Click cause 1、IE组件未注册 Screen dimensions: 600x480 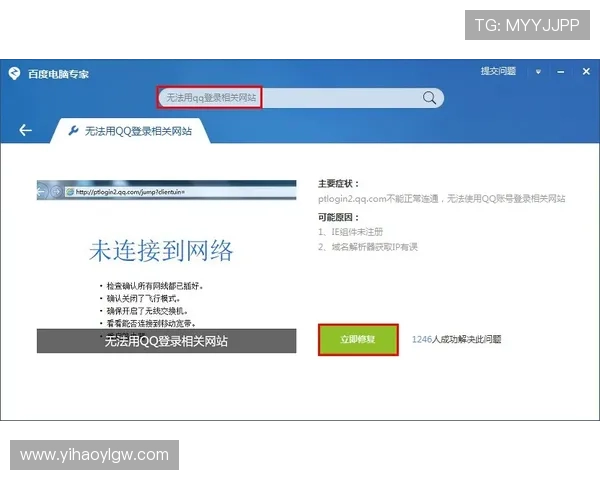tap(351, 232)
